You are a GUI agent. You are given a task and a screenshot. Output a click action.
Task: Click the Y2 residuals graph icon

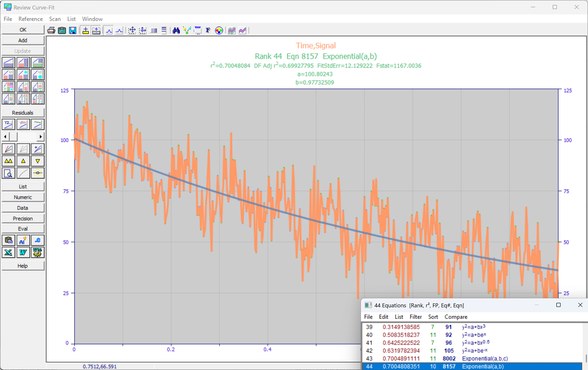[8, 124]
